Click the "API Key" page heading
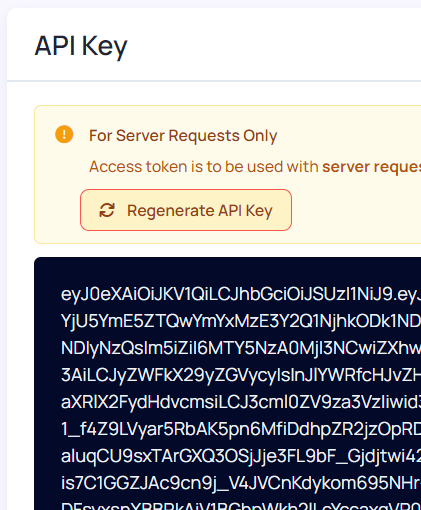The height and width of the screenshot is (510, 421). tap(81, 46)
